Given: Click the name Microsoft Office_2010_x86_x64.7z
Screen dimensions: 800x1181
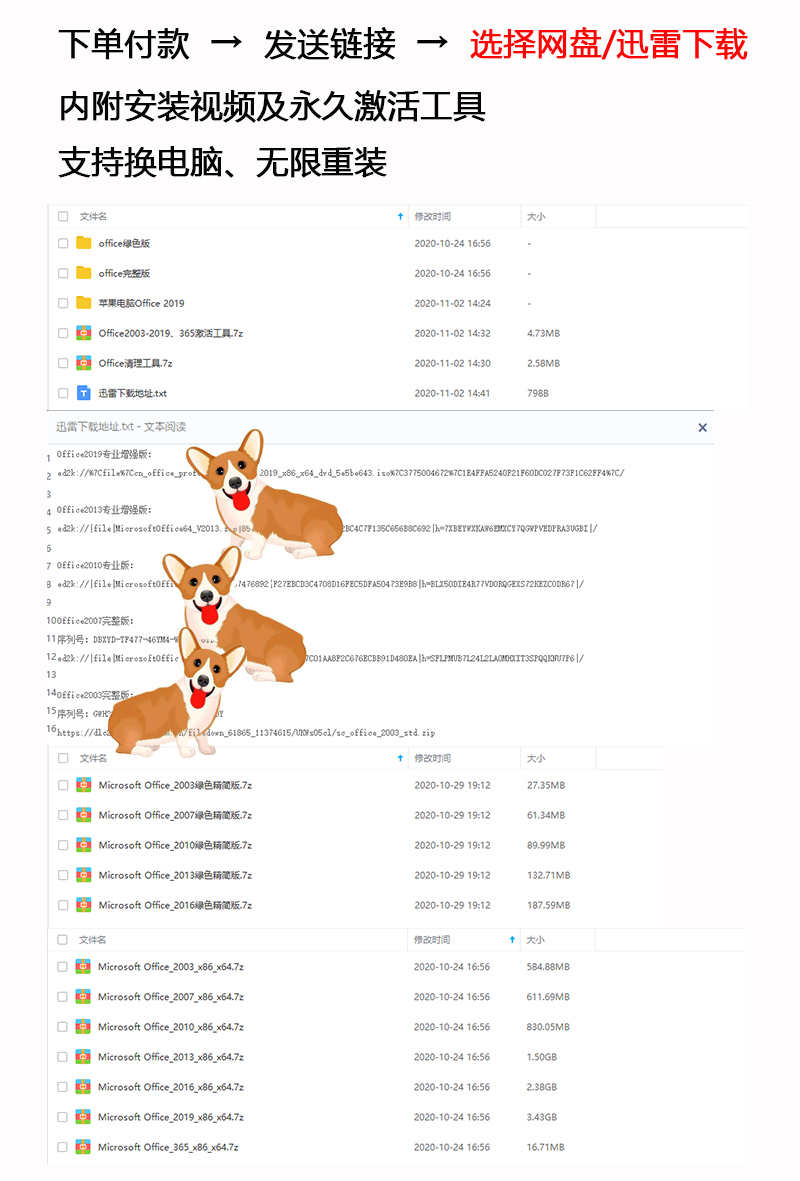Looking at the screenshot, I should (171, 1027).
